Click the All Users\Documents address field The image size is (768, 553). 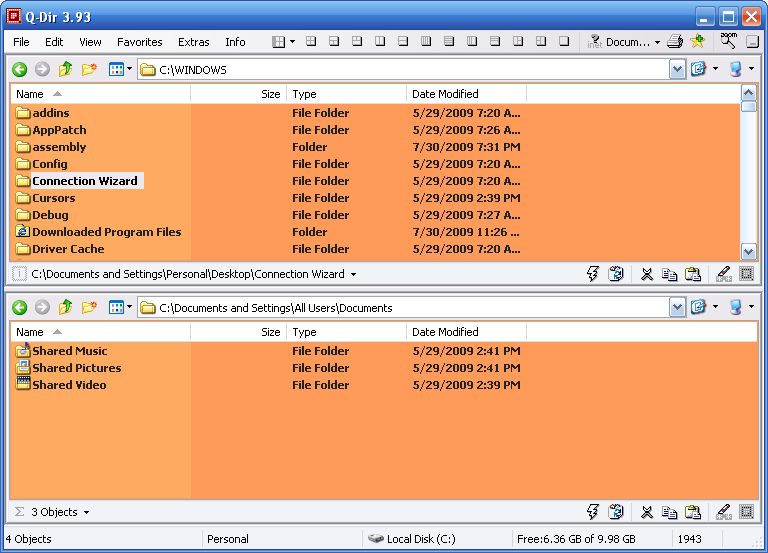(x=403, y=308)
